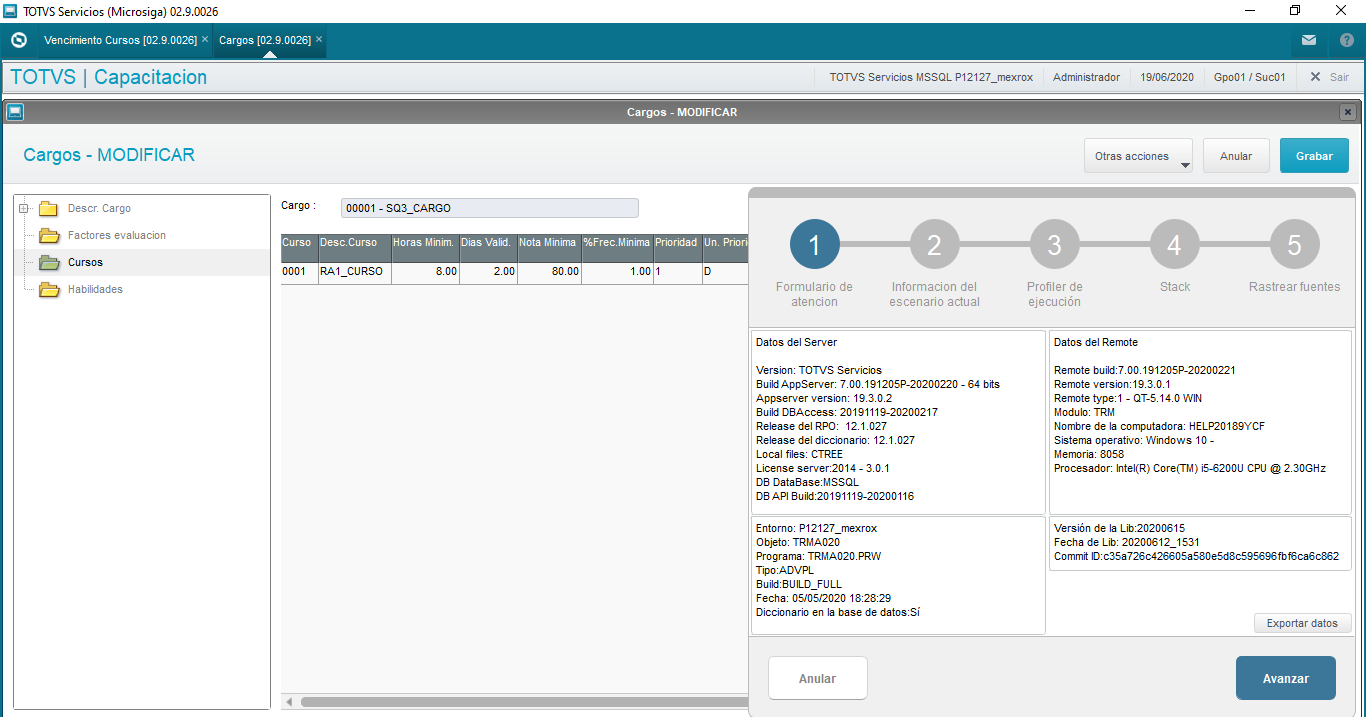The width and height of the screenshot is (1366, 717).
Task: Select the 80.00 nota minima cell
Action: point(549,272)
